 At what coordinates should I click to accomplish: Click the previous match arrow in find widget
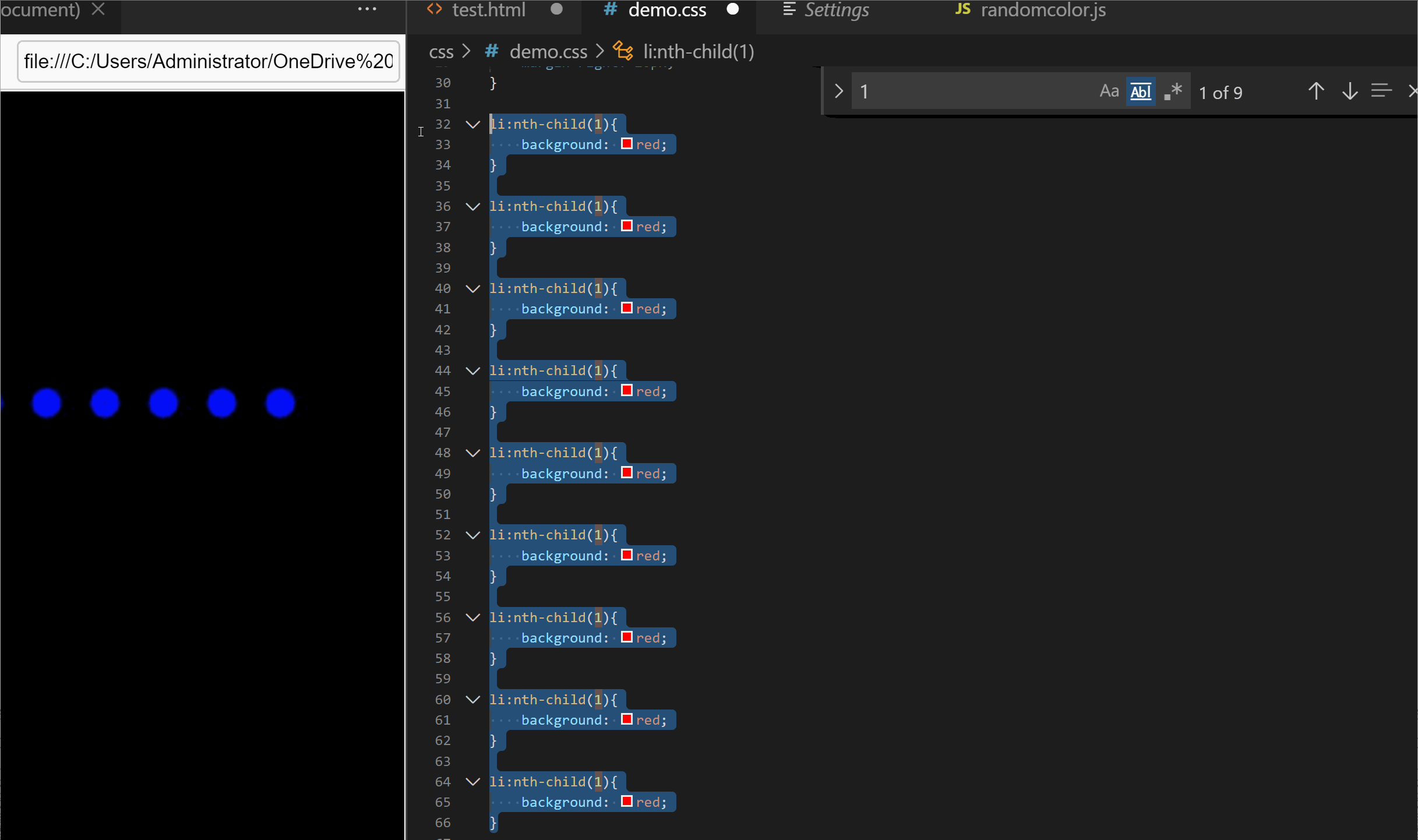point(1316,91)
